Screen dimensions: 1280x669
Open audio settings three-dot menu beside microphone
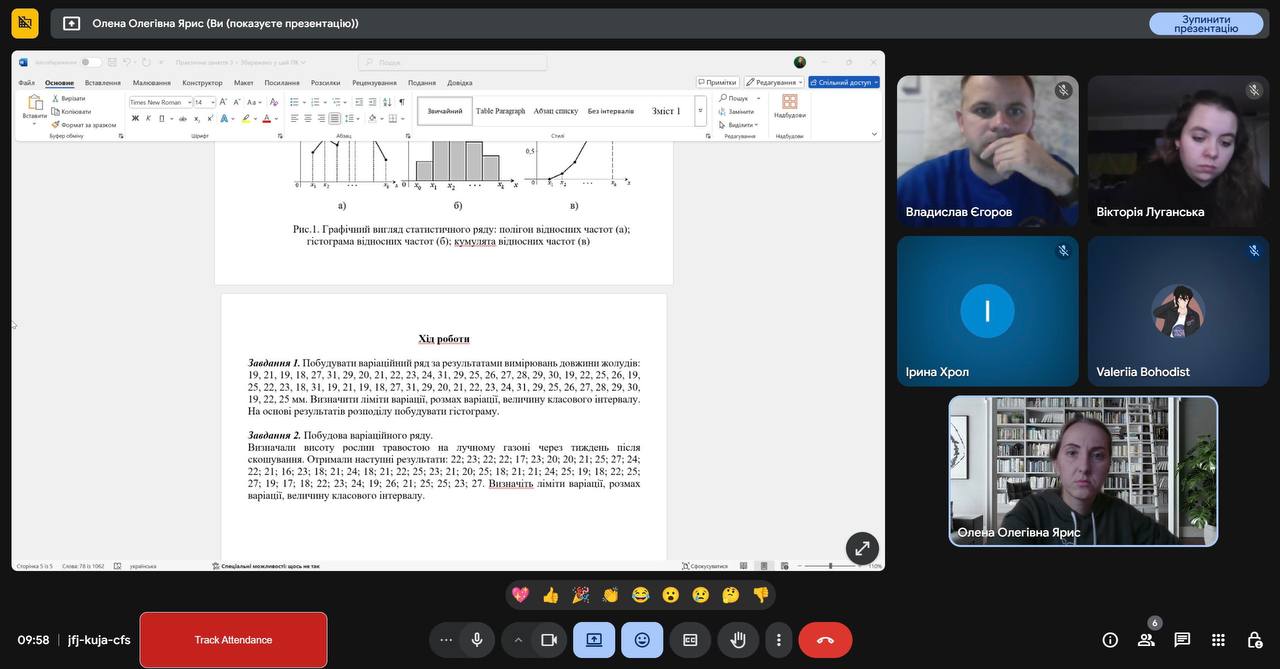click(x=446, y=640)
